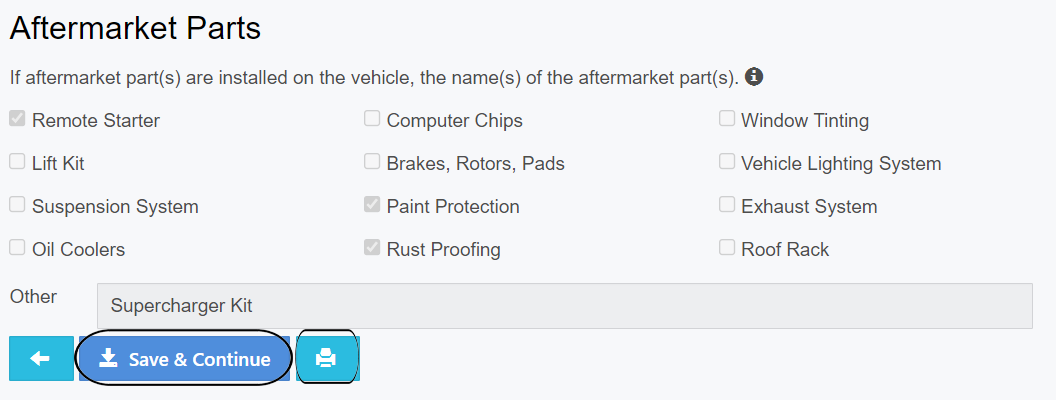Viewport: 1056px width, 400px height.
Task: Click the Other field label
Action: (33, 297)
